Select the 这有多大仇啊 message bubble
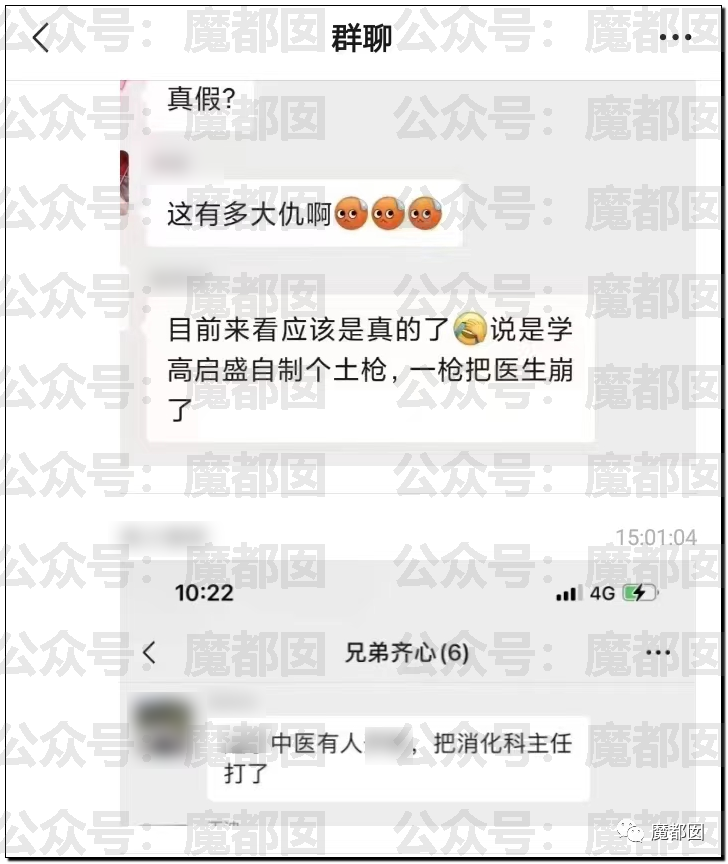 pos(304,213)
